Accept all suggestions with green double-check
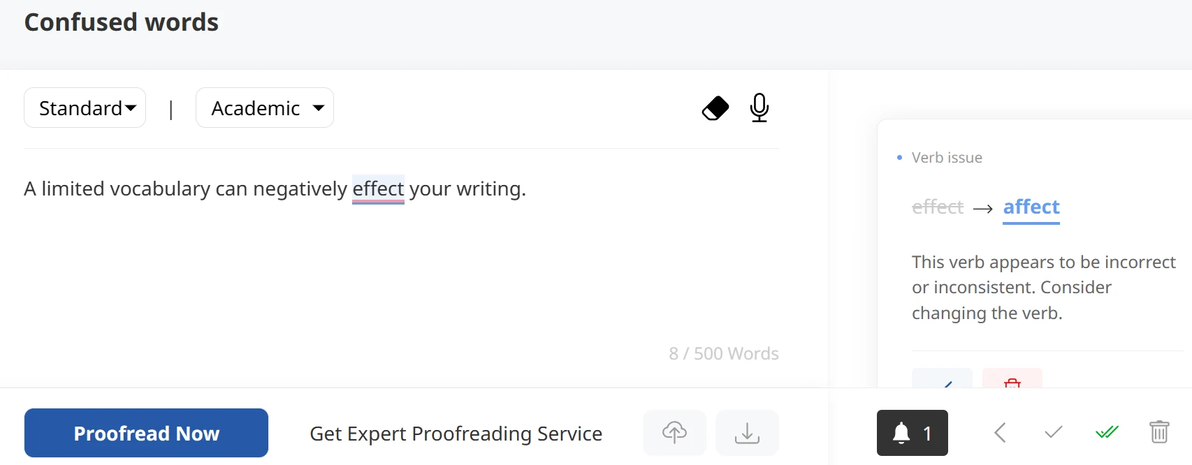This screenshot has width=1192, height=465. tap(1107, 433)
